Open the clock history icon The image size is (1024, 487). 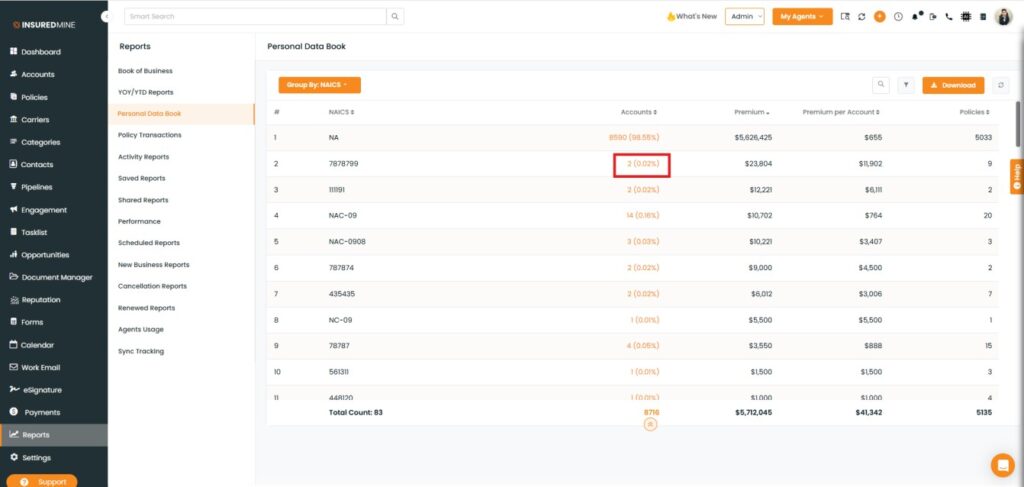point(898,17)
